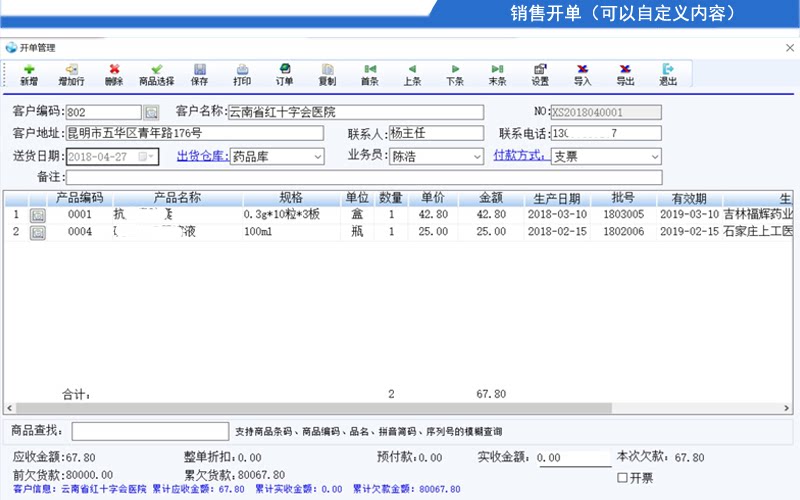
Task: Click the 客户地址 input field
Action: (x=195, y=133)
